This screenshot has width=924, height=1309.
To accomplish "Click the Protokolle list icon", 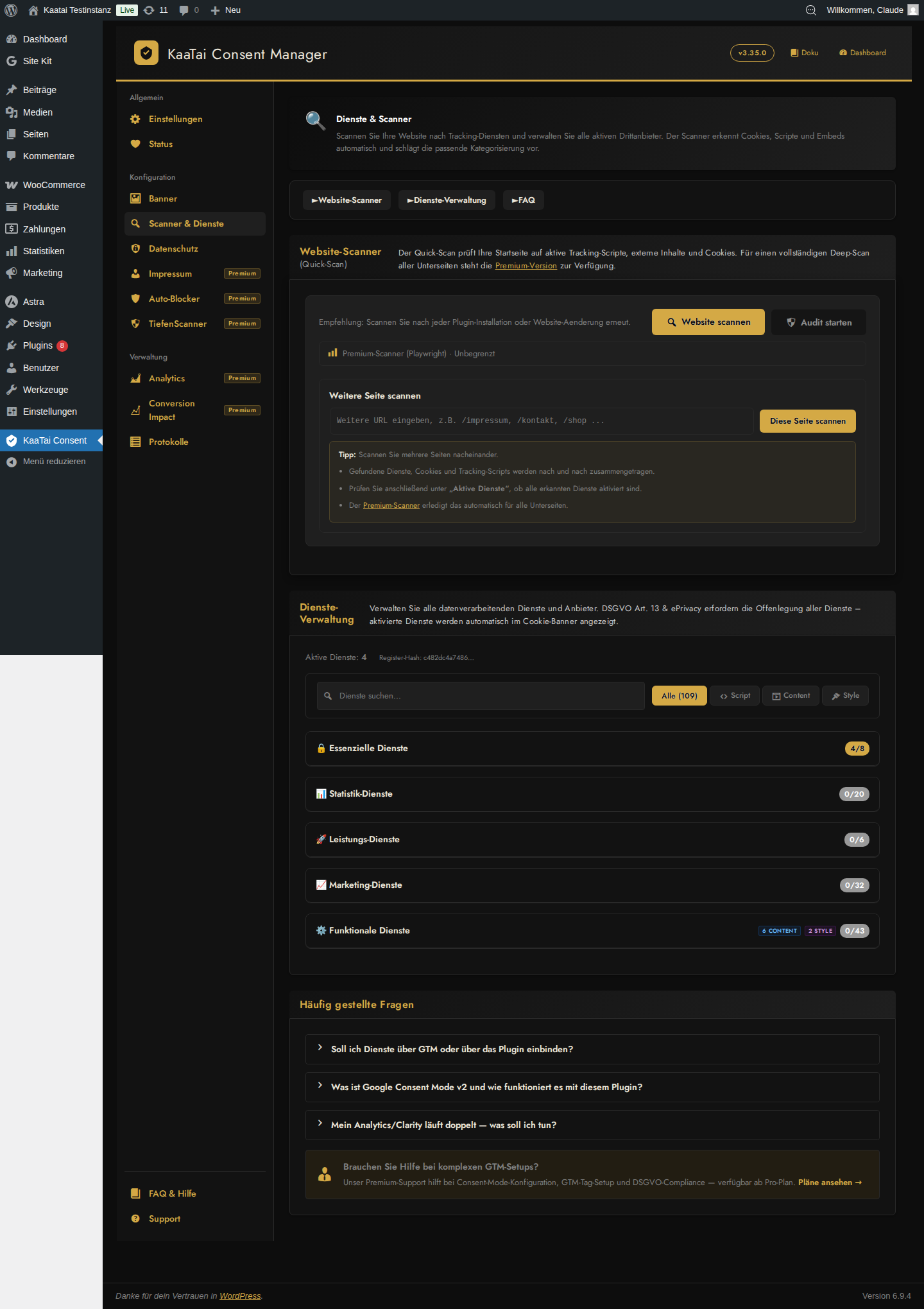I will pos(135,442).
